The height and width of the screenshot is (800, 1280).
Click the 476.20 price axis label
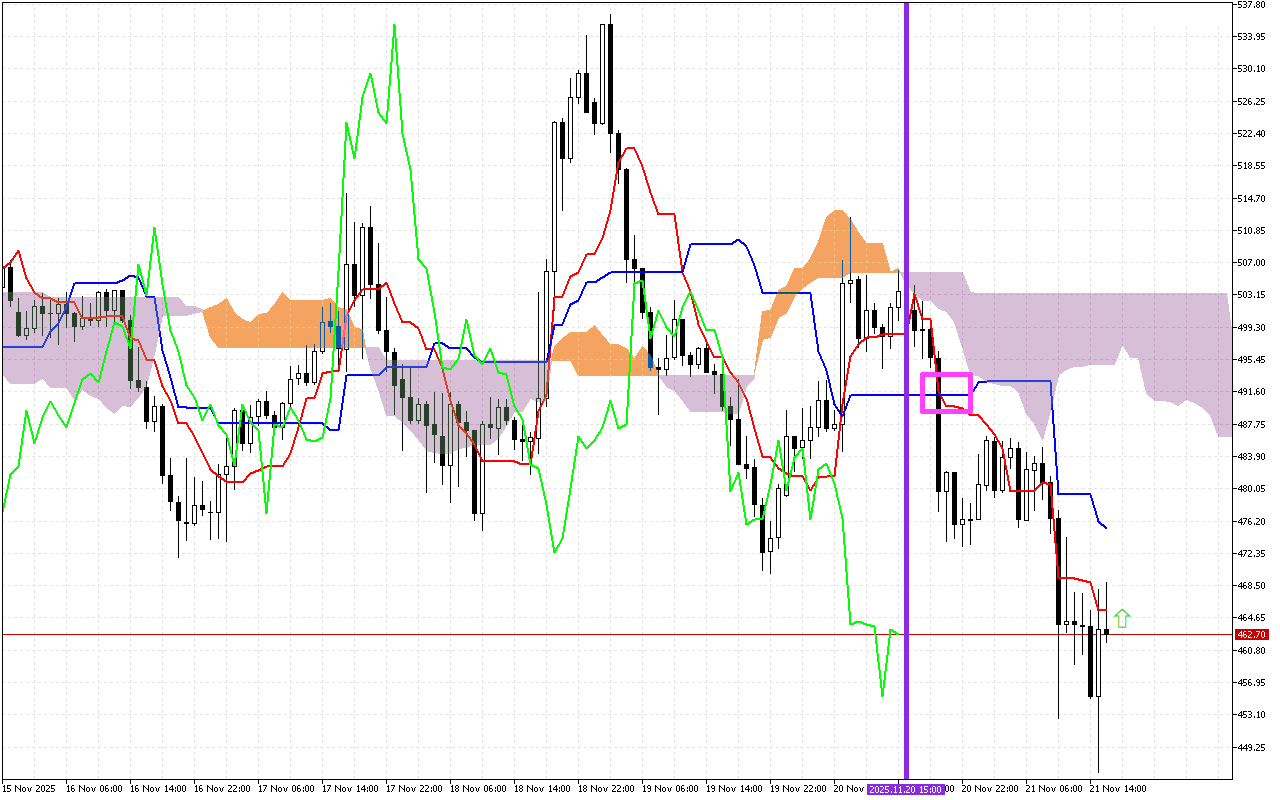click(x=1251, y=521)
